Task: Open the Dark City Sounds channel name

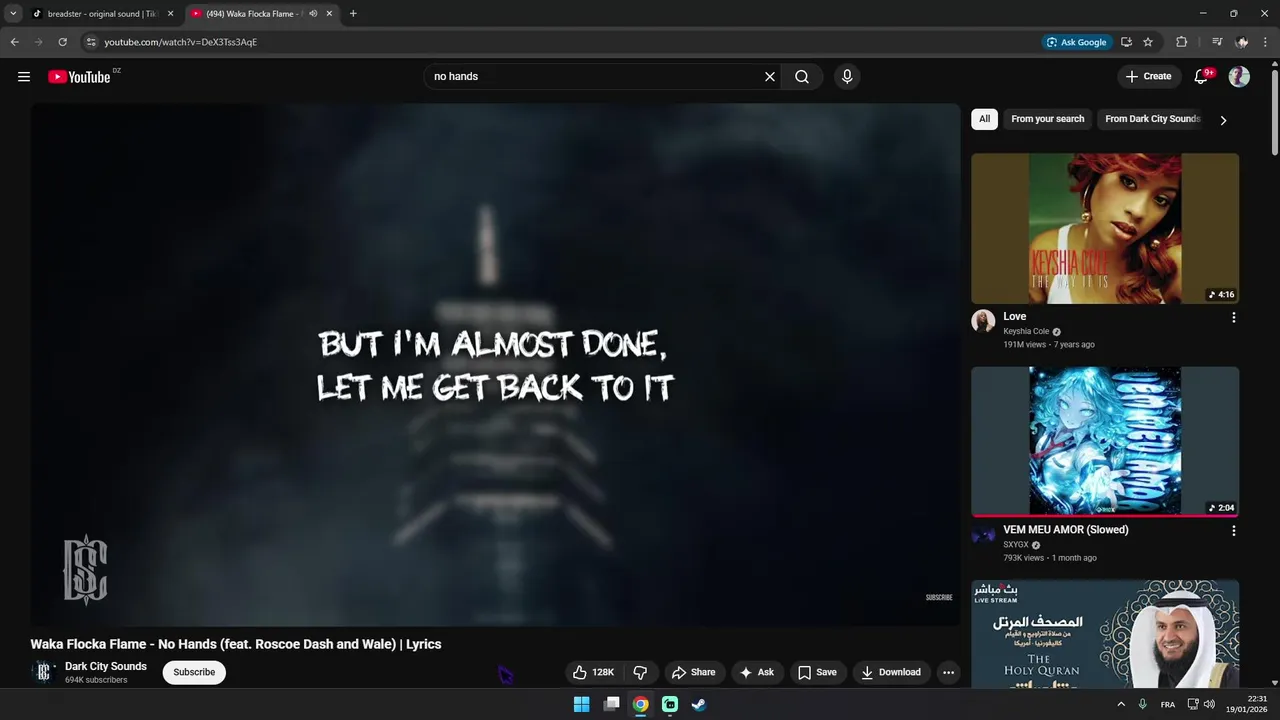Action: (106, 667)
